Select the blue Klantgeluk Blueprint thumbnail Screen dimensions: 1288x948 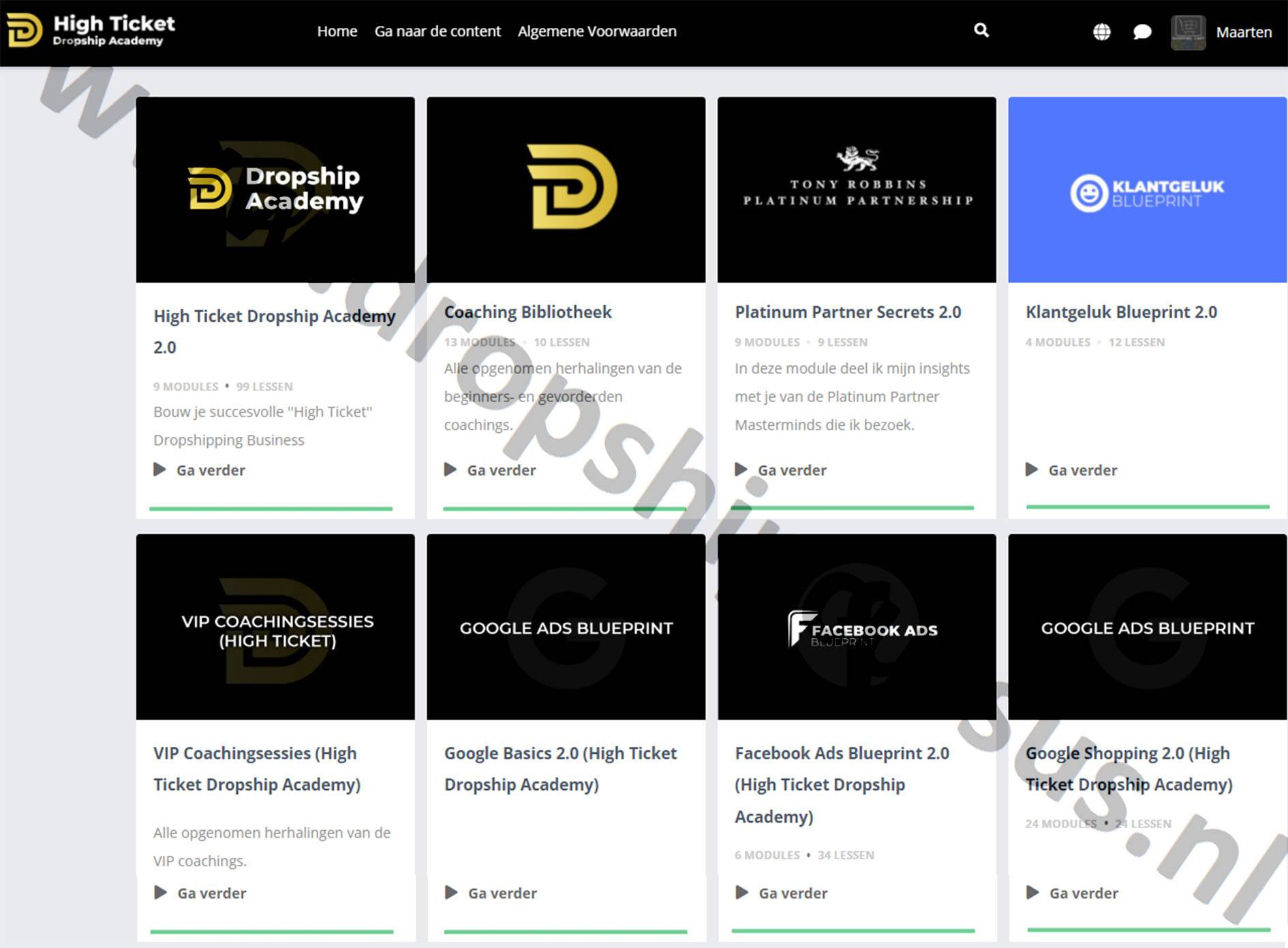1147,189
